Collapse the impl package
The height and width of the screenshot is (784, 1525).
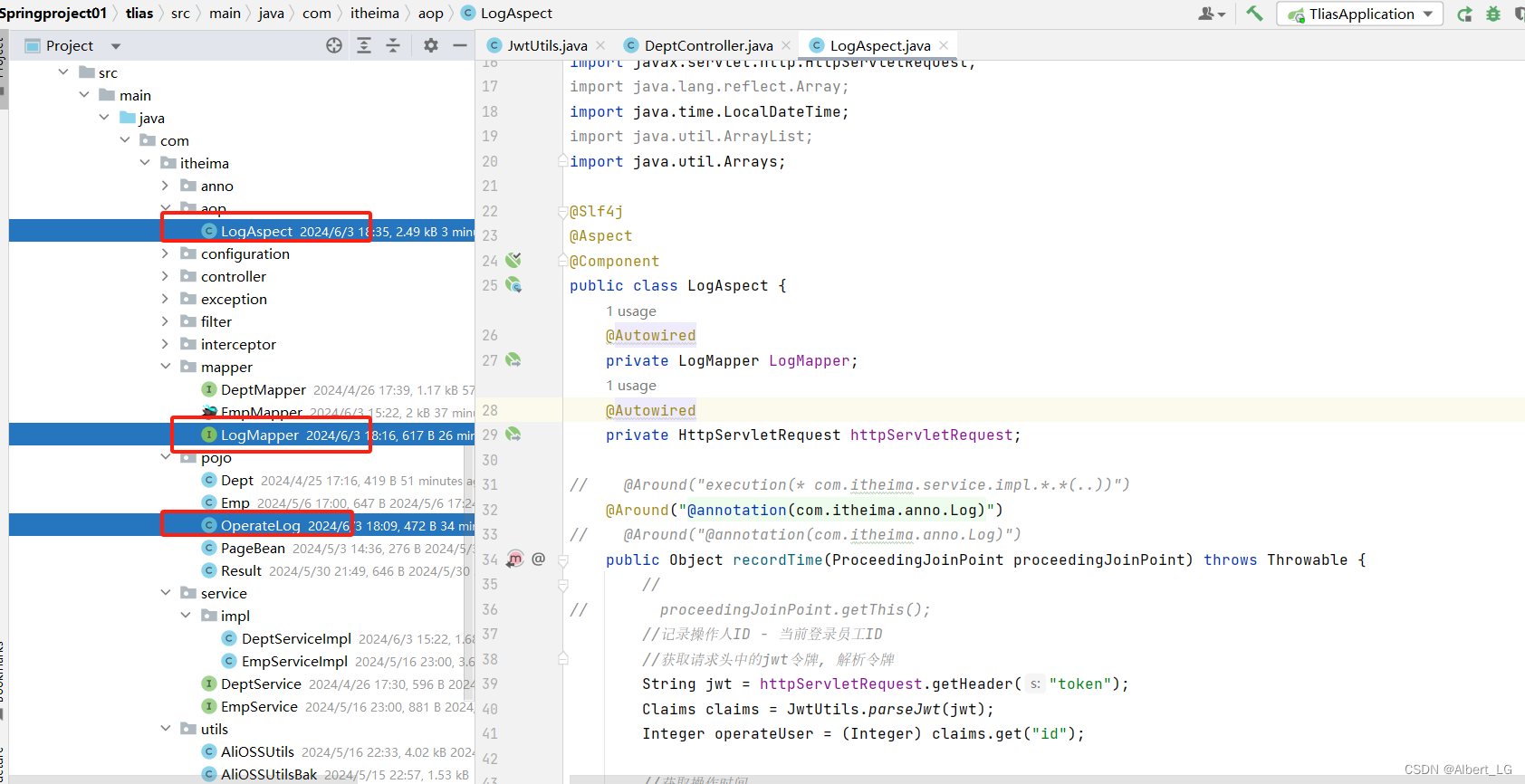tap(186, 616)
